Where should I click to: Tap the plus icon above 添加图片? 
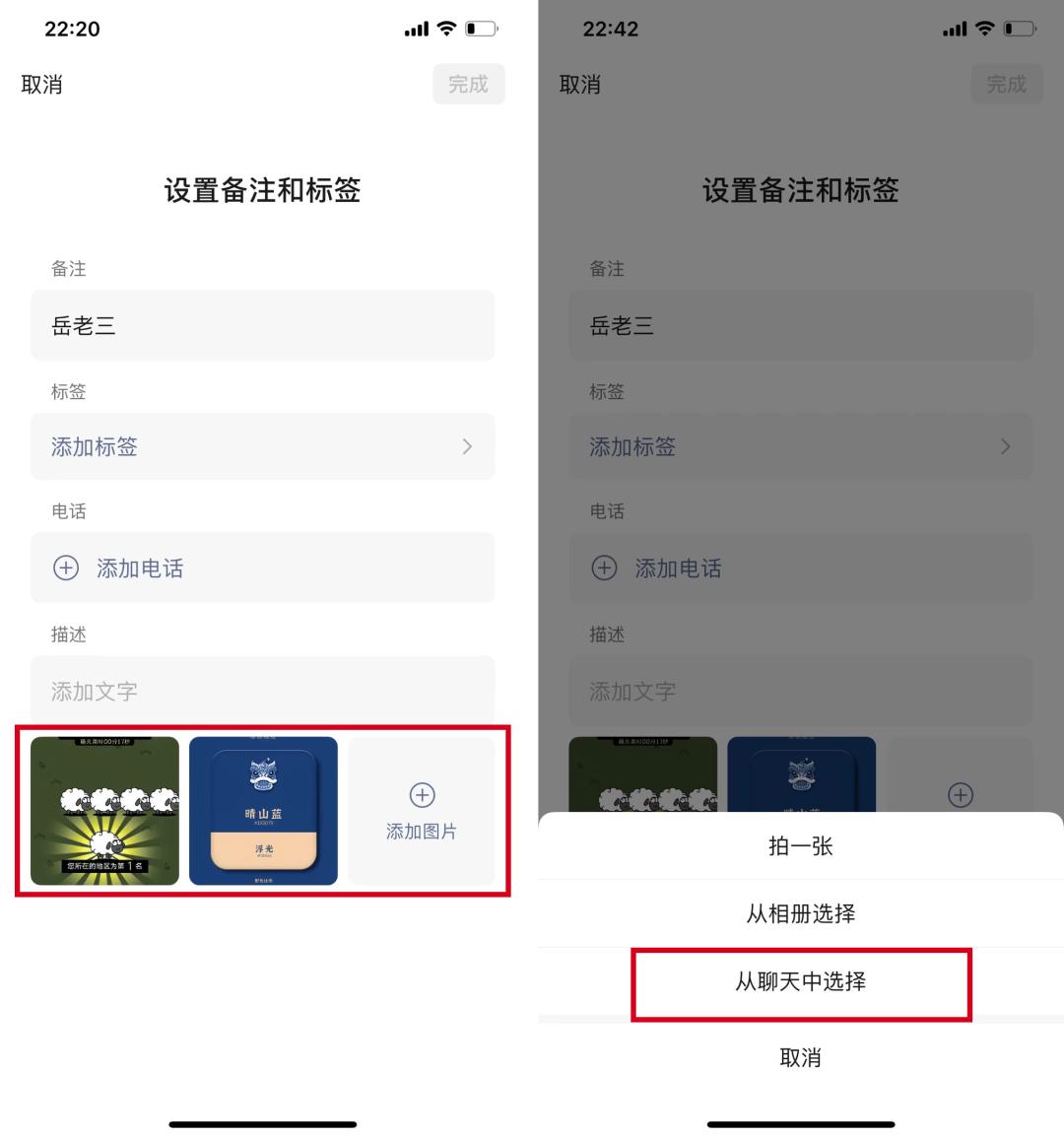[423, 795]
